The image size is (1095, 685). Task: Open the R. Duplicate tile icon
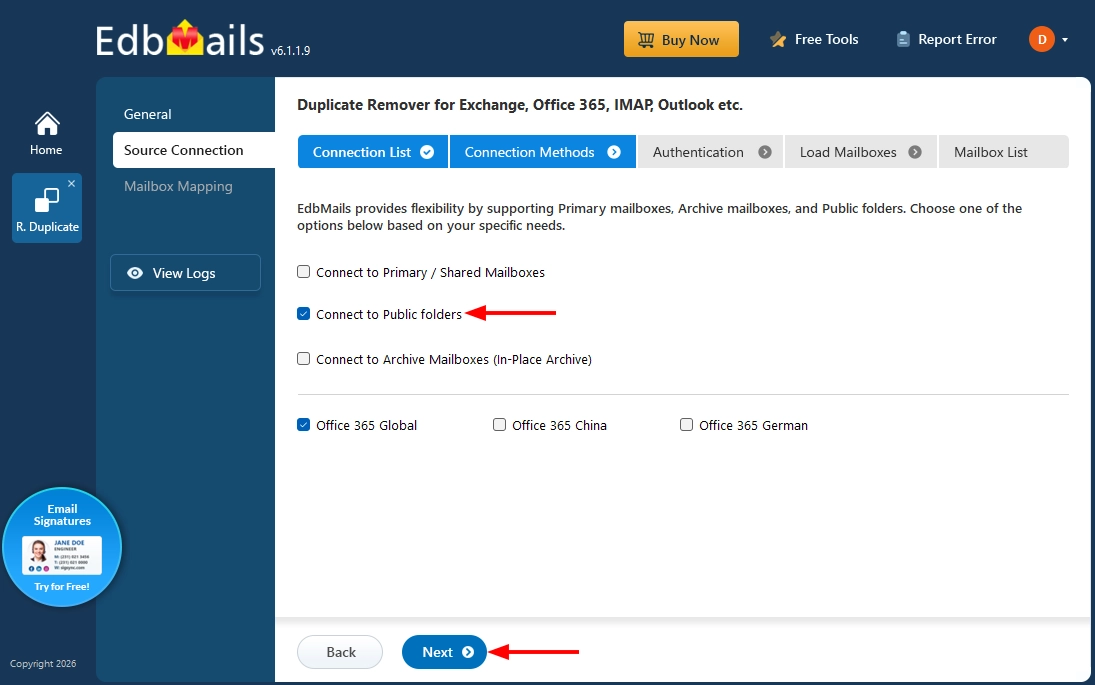point(47,200)
